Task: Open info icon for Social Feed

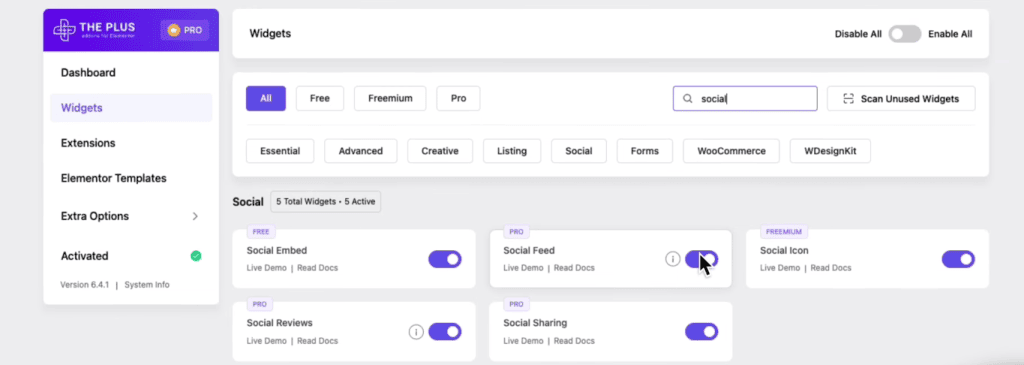Action: 673,259
